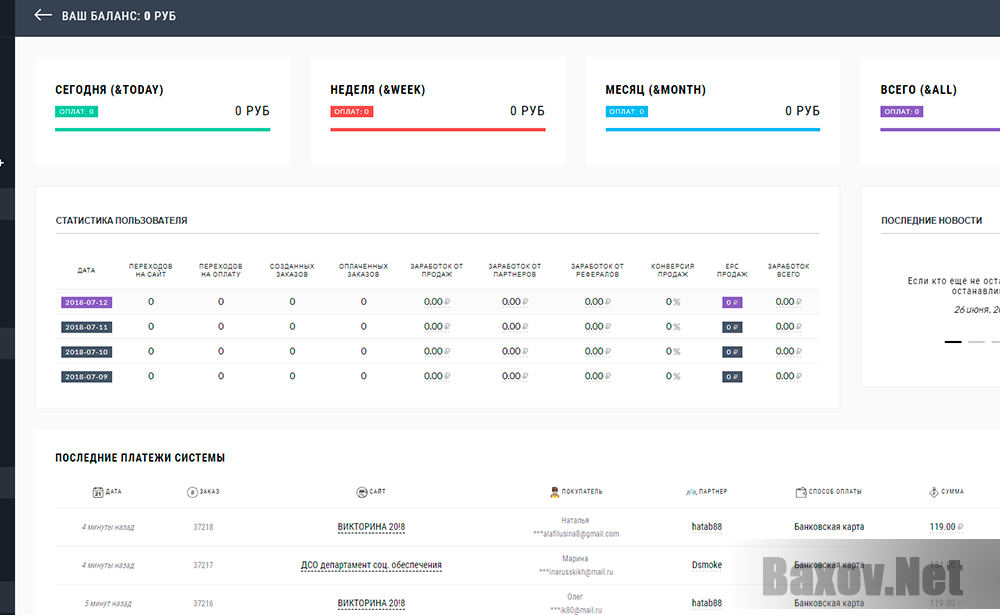Viewport: 1000px width, 615px height.
Task: Click the partner icon beside Партнер header
Action: (690, 492)
